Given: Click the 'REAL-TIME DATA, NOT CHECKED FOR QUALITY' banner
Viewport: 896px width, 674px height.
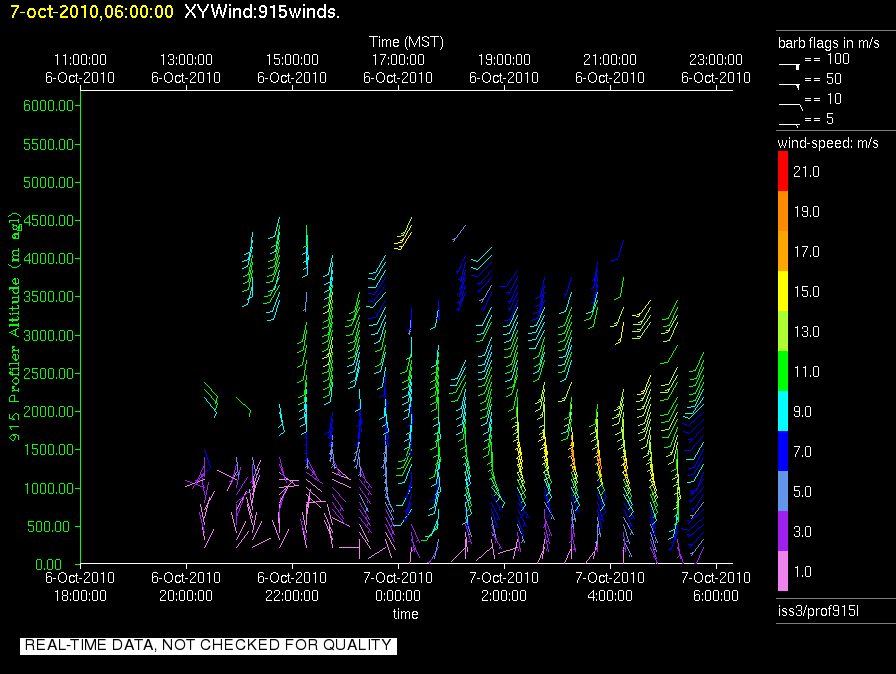Looking at the screenshot, I should pos(208,645).
